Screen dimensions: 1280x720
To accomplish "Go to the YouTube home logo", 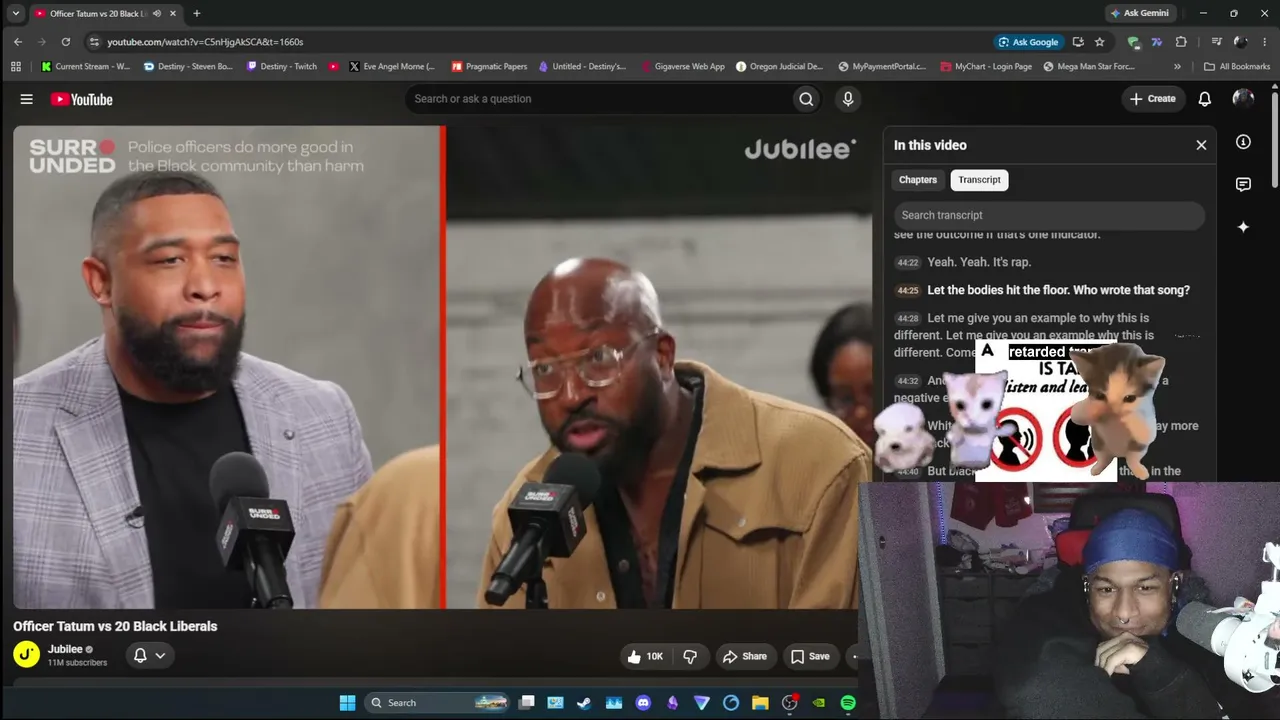I will (82, 99).
